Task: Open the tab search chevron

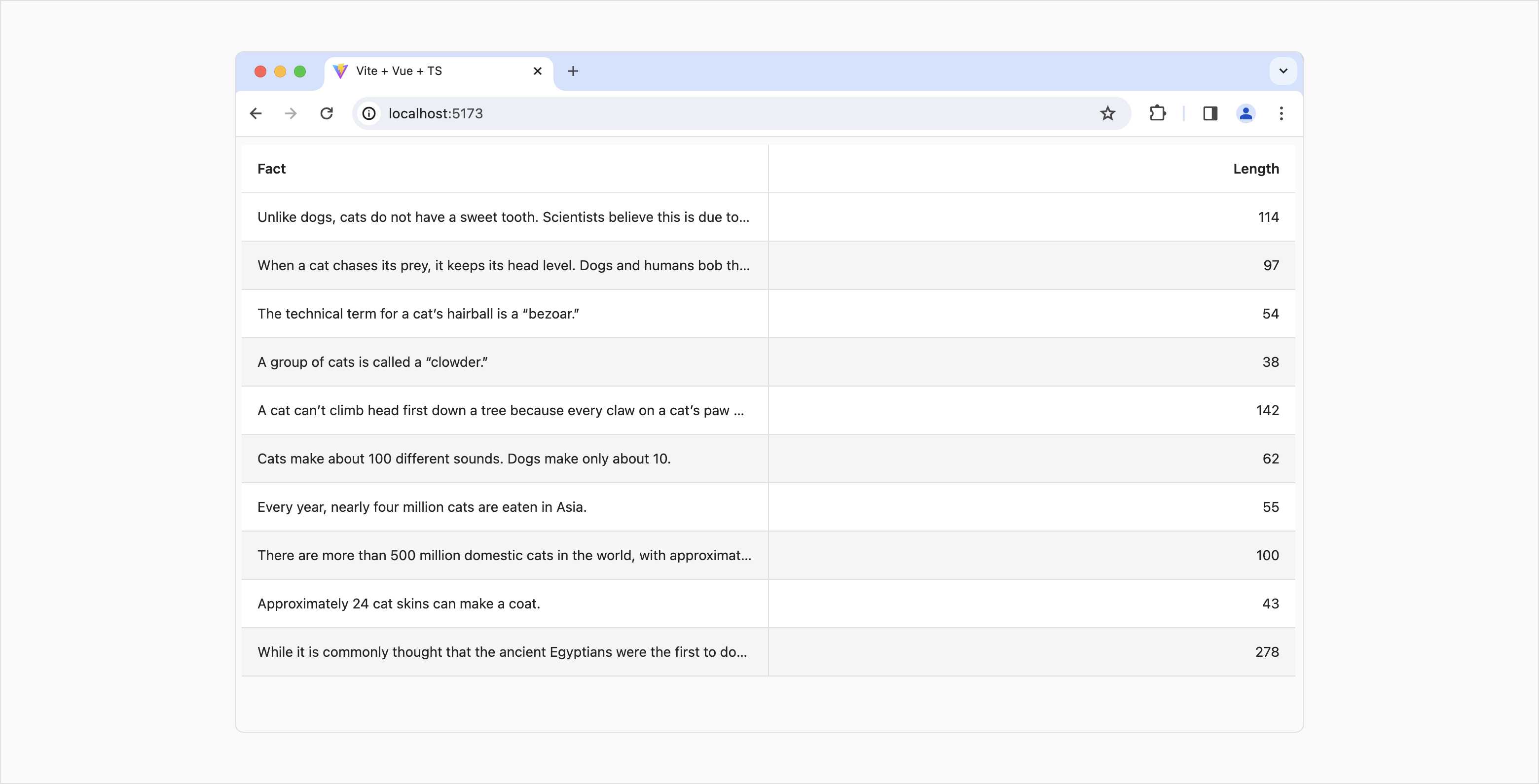Action: coord(1282,71)
